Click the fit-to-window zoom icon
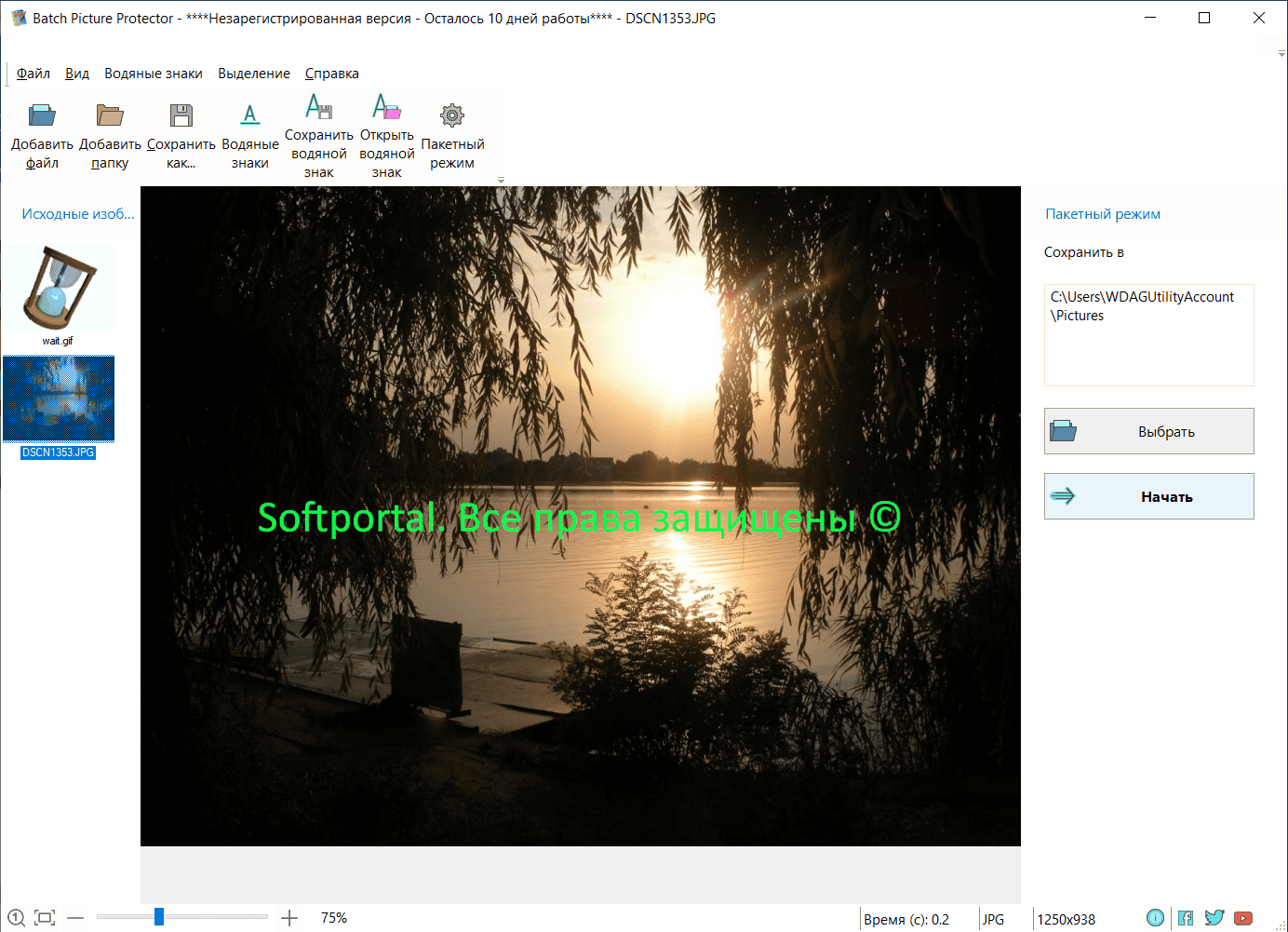This screenshot has height=932, width=1288. pyautogui.click(x=45, y=918)
